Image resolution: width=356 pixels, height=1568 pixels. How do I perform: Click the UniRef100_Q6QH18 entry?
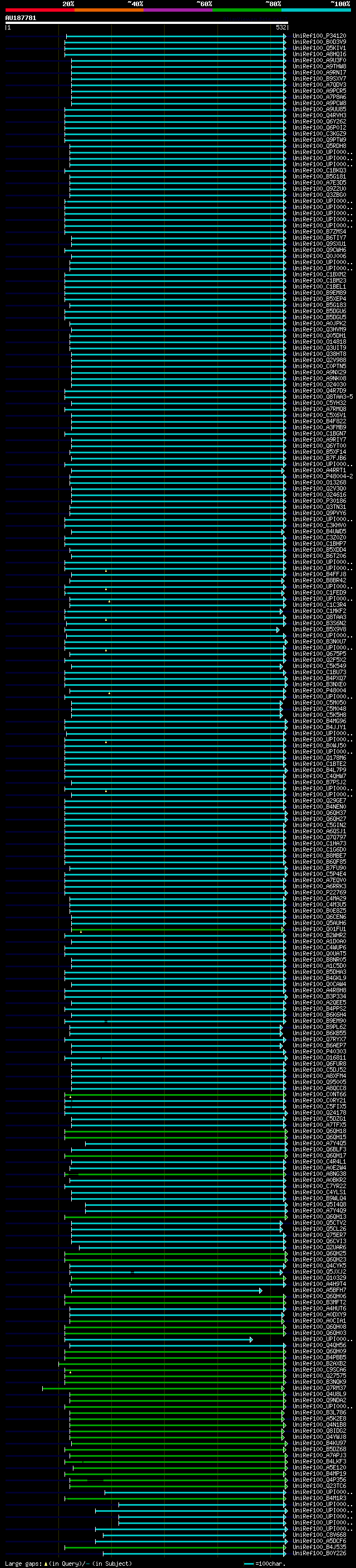[319, 1131]
